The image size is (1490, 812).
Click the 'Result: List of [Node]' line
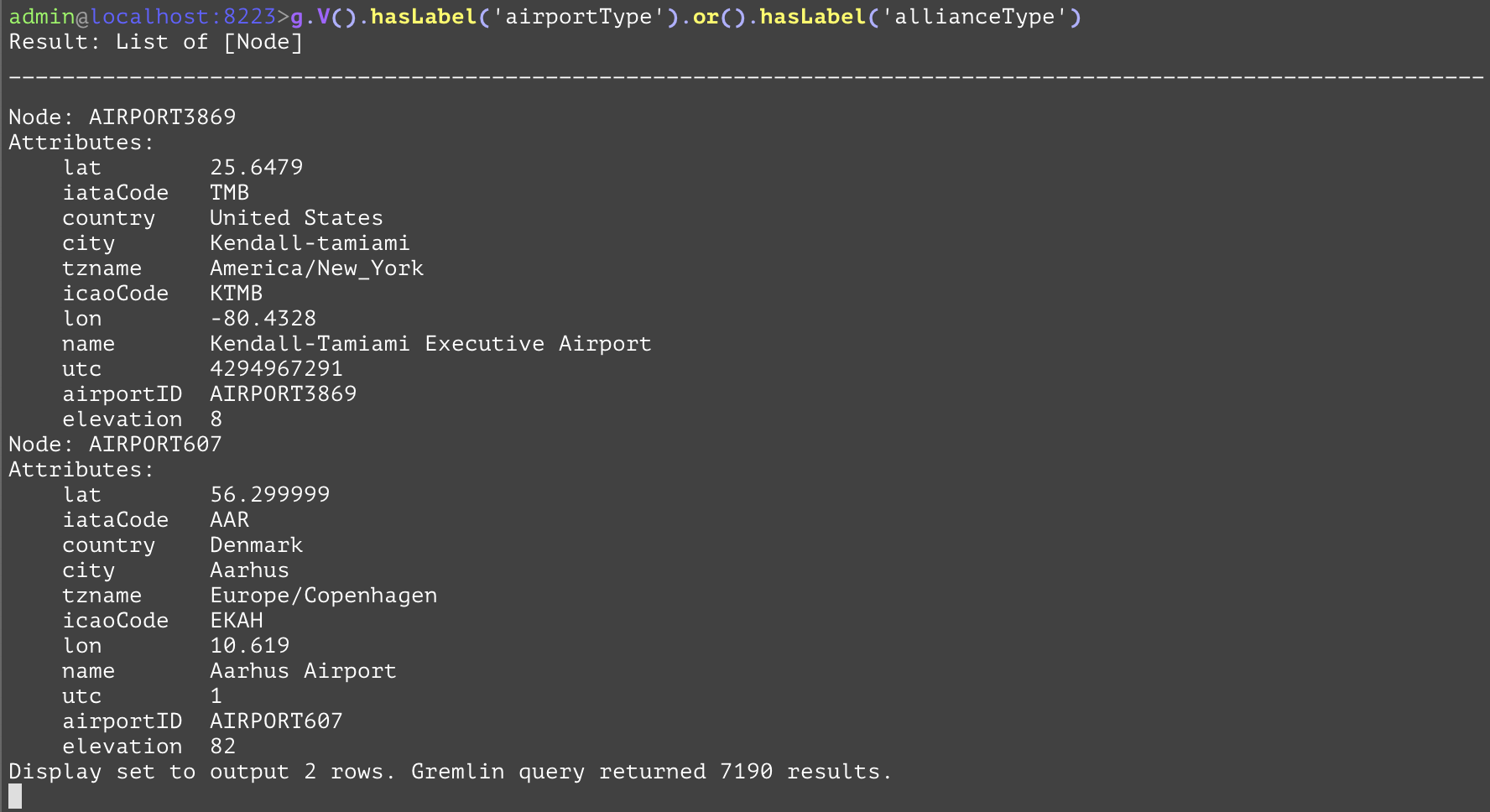pyautogui.click(x=155, y=42)
